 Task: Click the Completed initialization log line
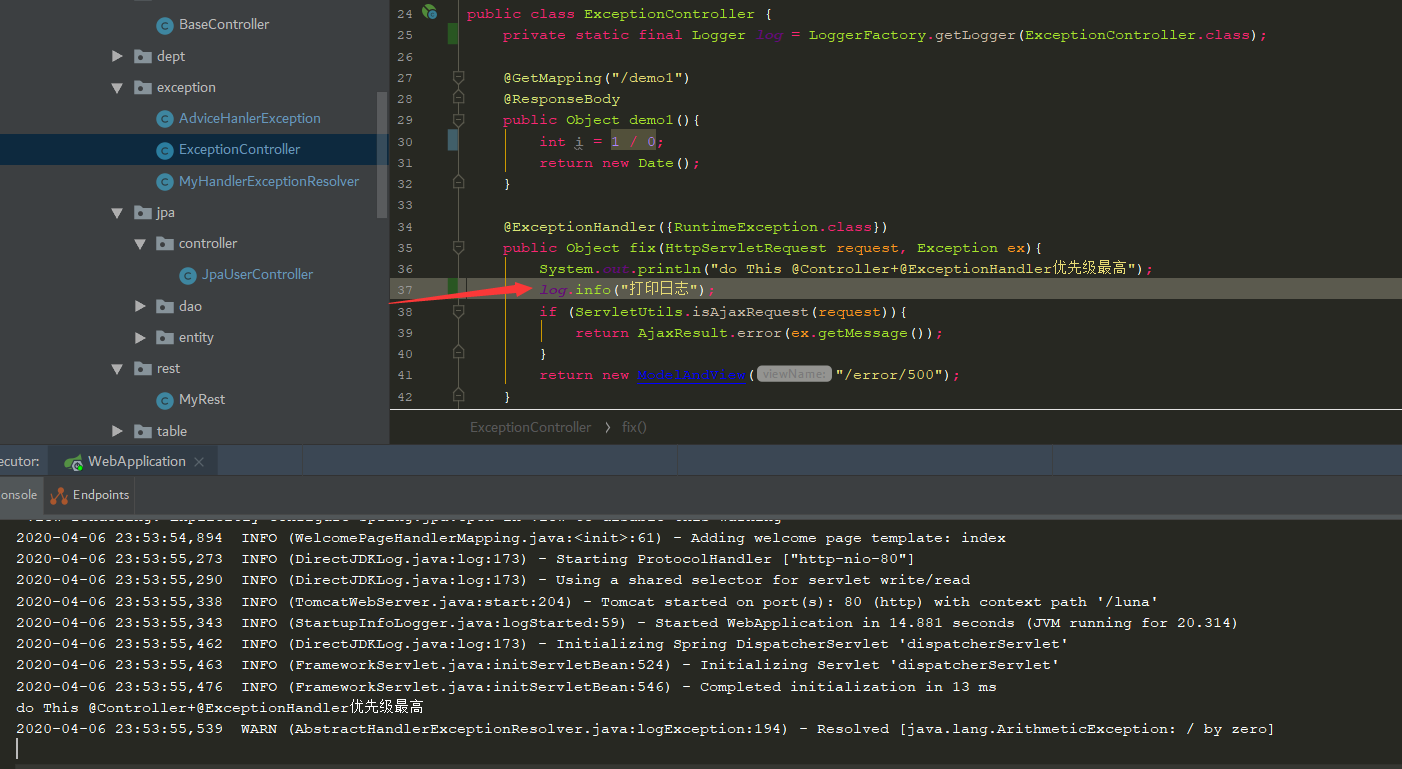[506, 687]
